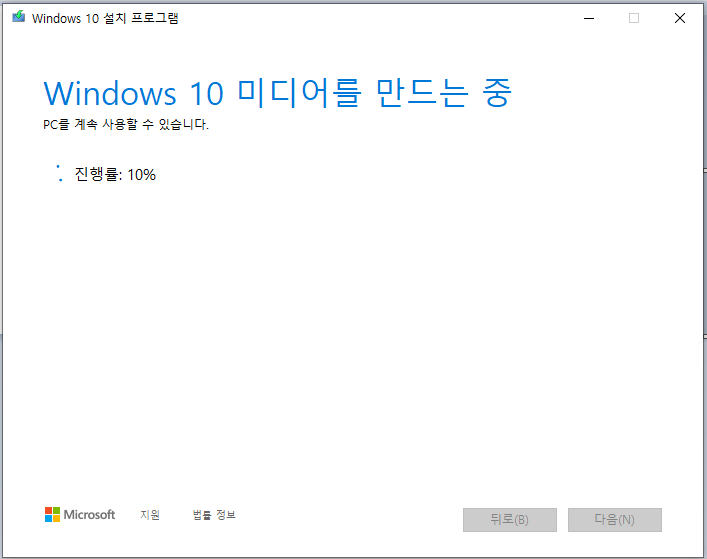Click the Microsoft logo
Image resolution: width=707 pixels, height=559 pixels.
[80, 514]
